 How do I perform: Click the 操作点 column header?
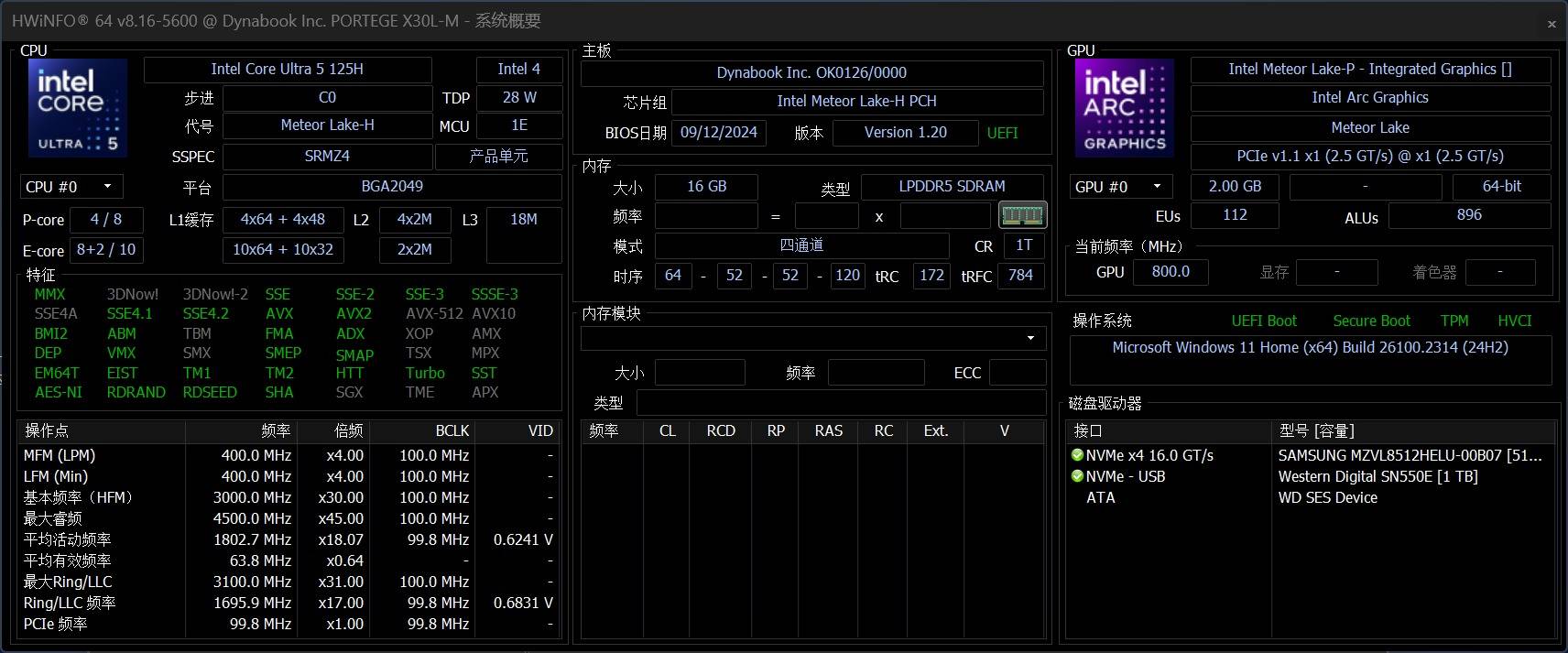click(x=101, y=430)
